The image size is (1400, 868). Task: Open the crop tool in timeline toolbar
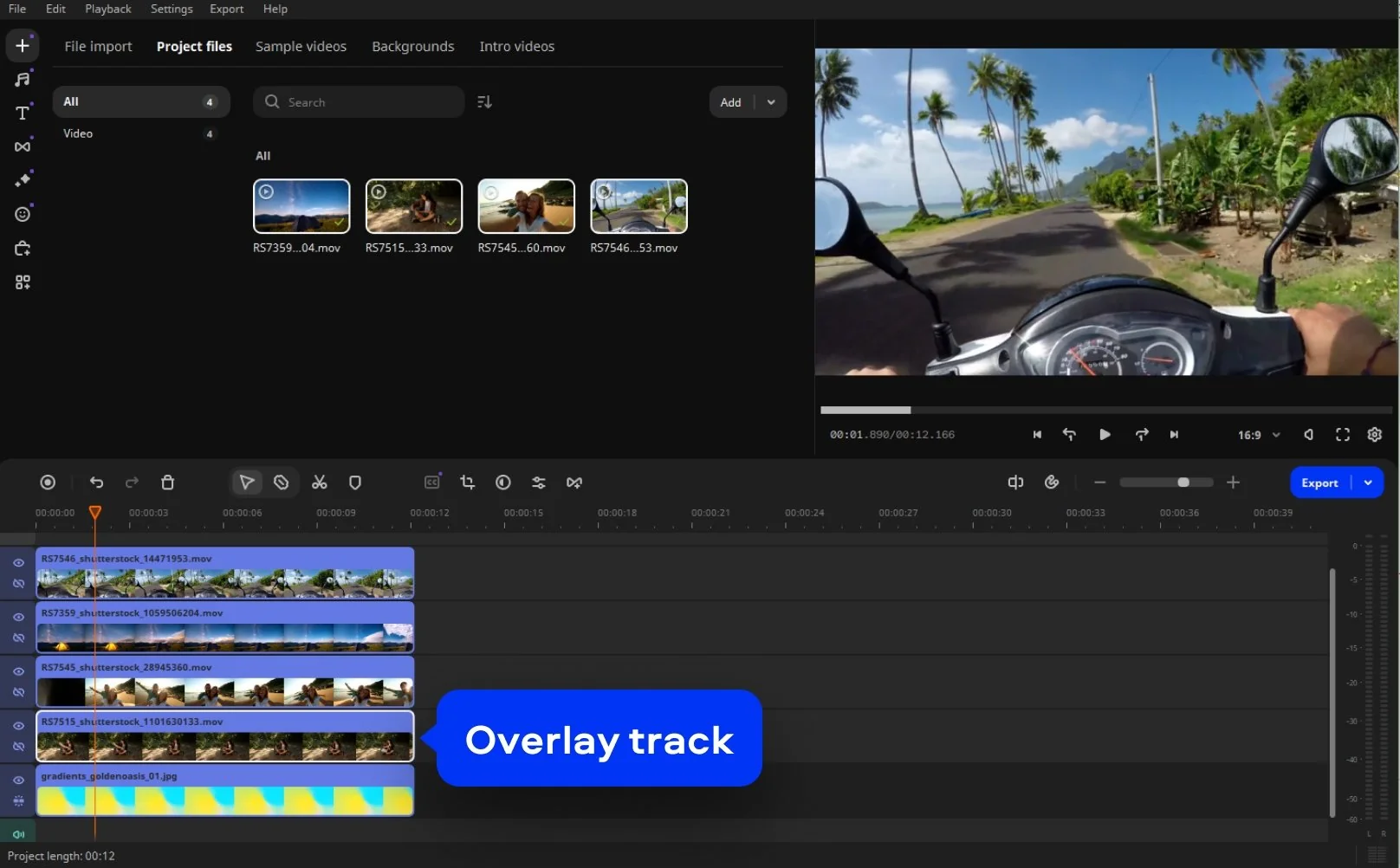click(468, 483)
